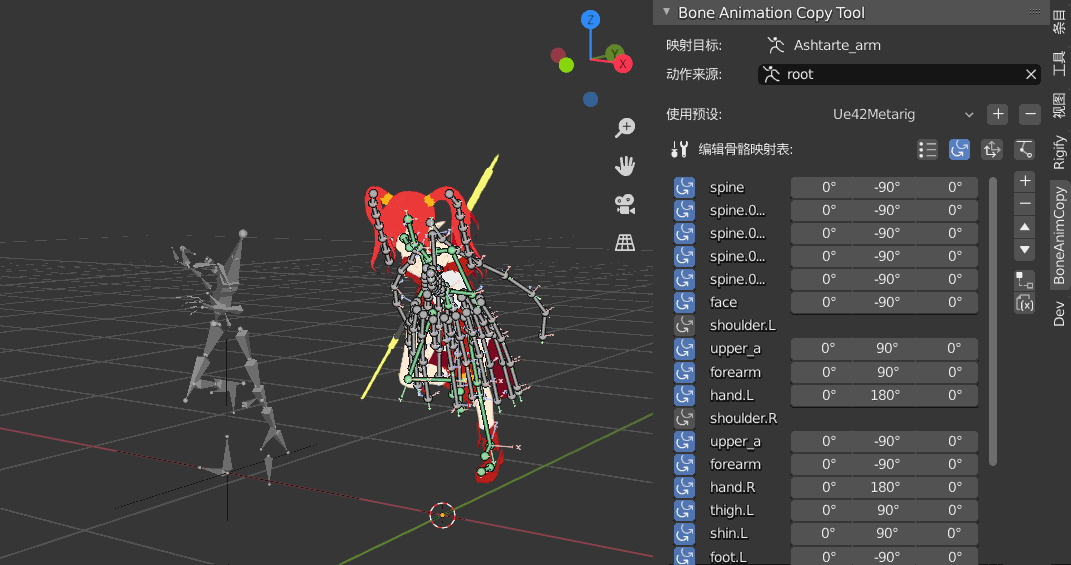This screenshot has height=565, width=1071.
Task: Switch perspective/orthographic with the grid icon
Action: pyautogui.click(x=625, y=242)
